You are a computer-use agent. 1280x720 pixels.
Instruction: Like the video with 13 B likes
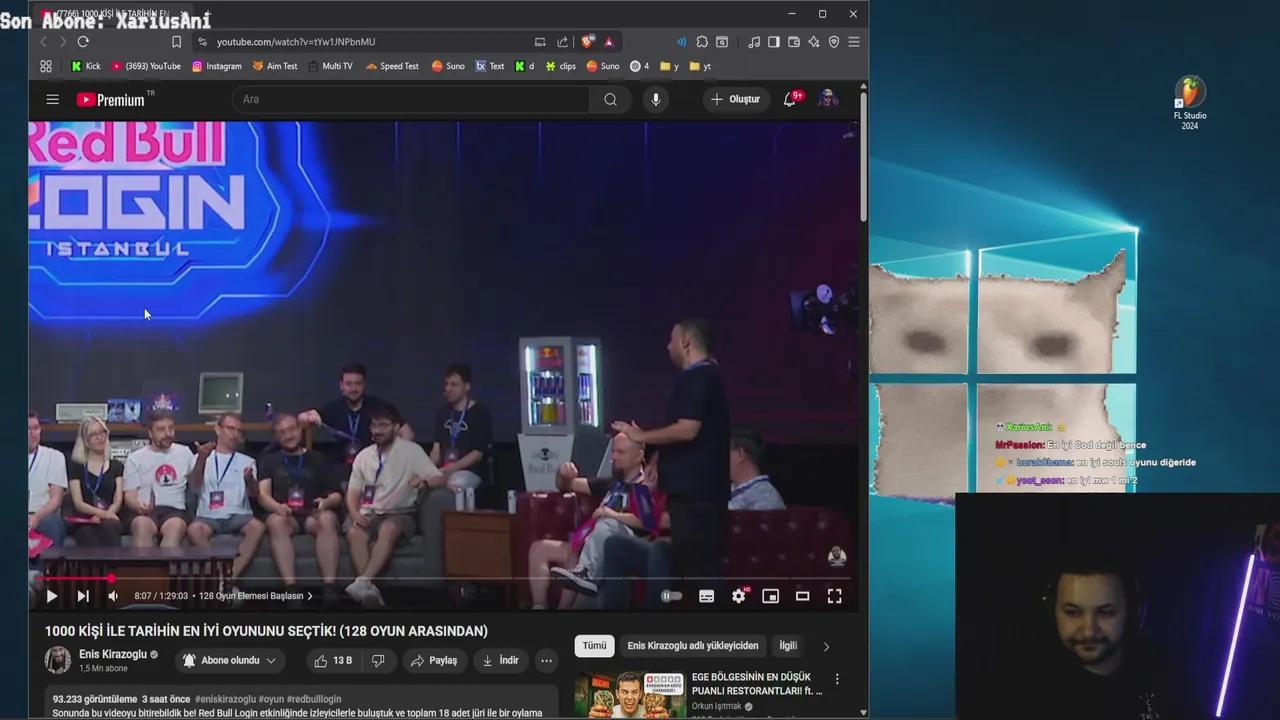coord(333,660)
